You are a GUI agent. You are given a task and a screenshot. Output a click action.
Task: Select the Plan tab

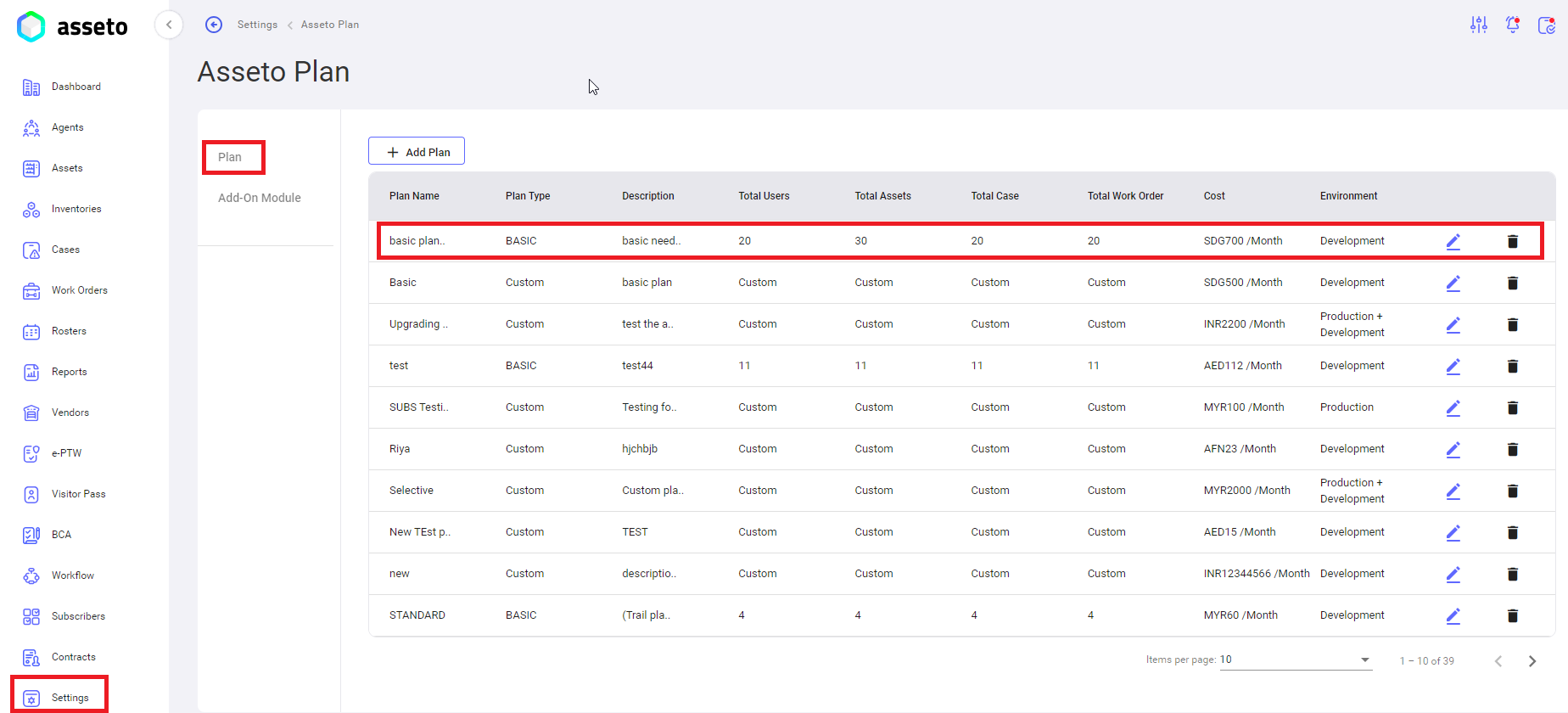coord(230,157)
